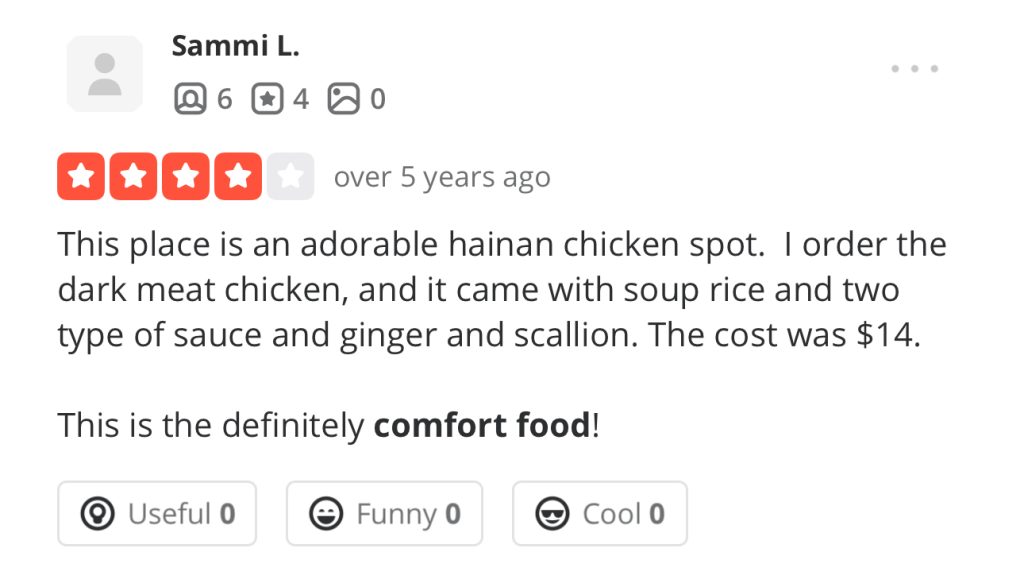Click the first red rating star
The width and height of the screenshot is (1024, 579).
point(82,177)
